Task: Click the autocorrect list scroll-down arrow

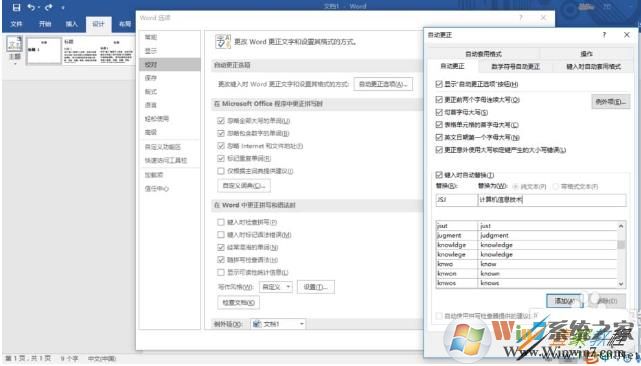Action: [621, 283]
